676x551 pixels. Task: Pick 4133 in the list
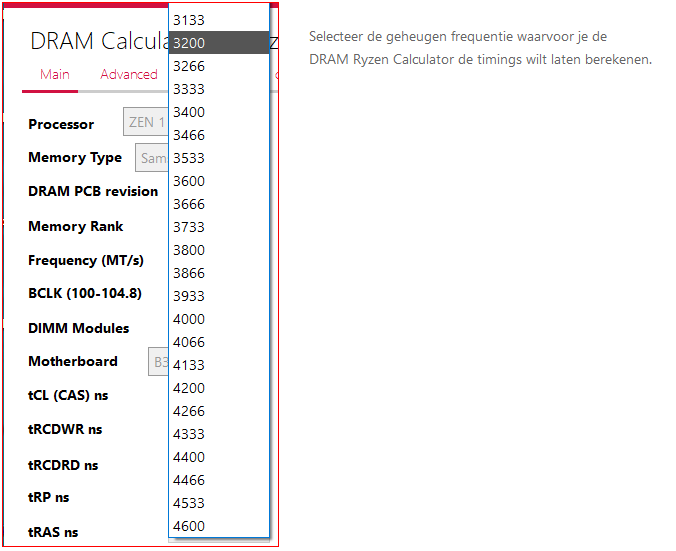pyautogui.click(x=219, y=365)
